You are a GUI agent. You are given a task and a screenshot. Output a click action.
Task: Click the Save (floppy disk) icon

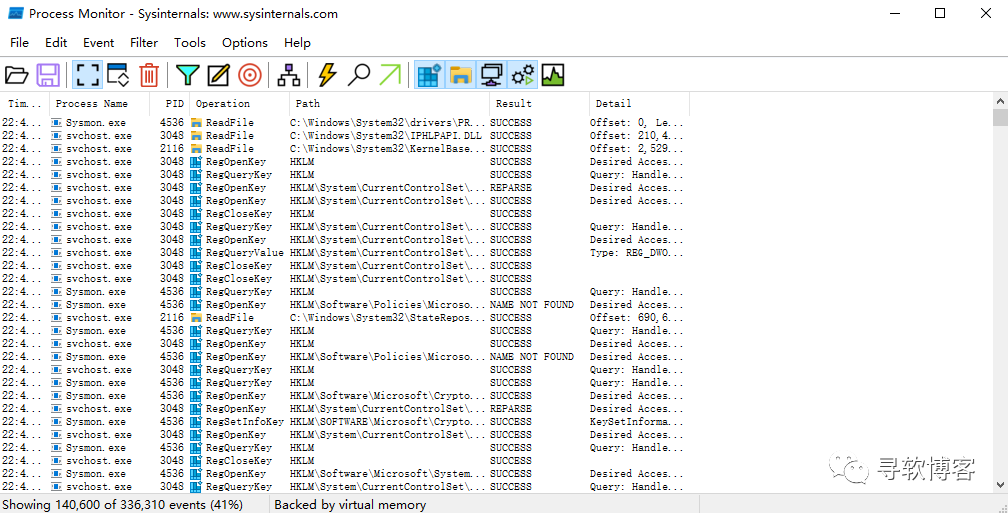point(48,75)
